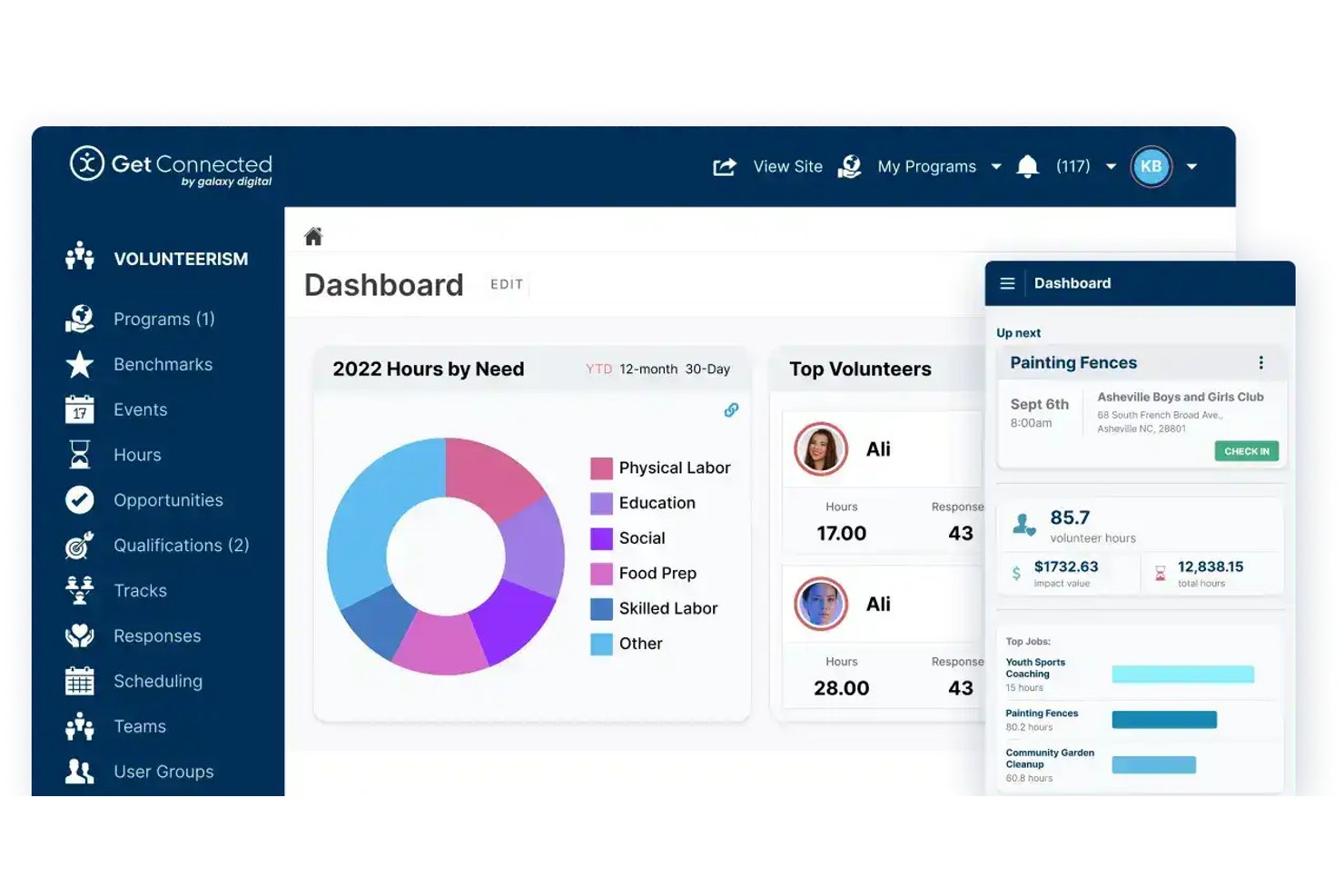This screenshot has height=896, width=1344.
Task: Click the View Site share icon
Action: (x=725, y=167)
